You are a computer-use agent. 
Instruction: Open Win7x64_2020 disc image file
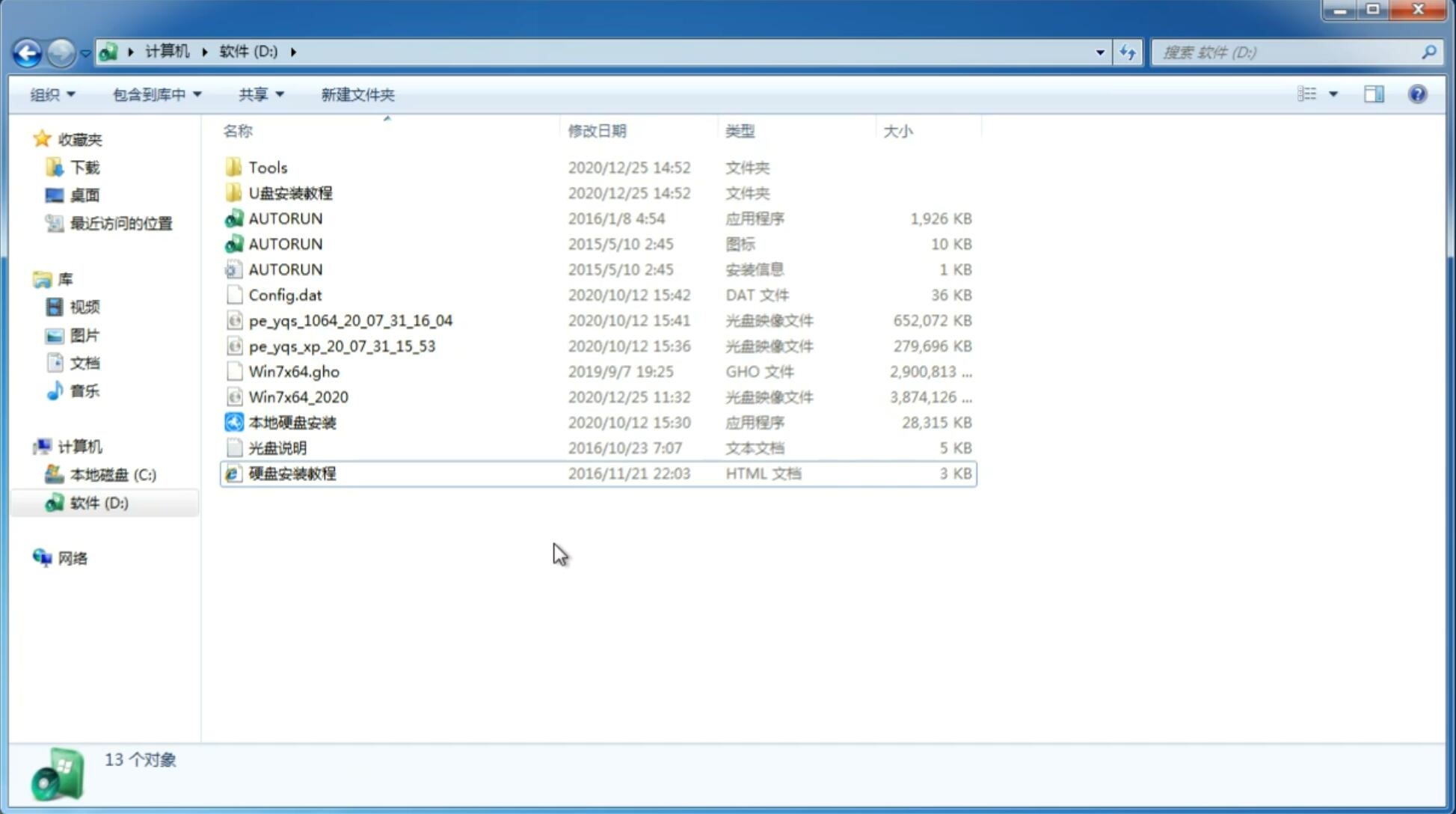click(298, 397)
